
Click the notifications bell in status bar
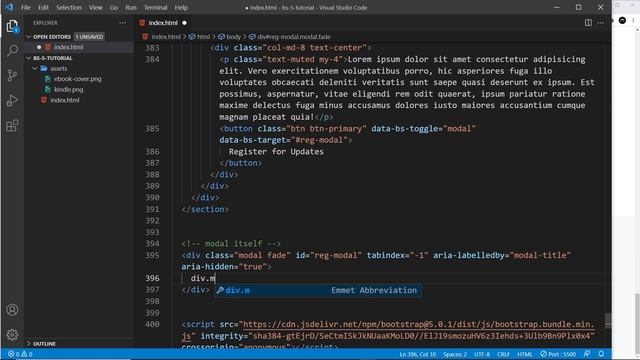(601, 354)
